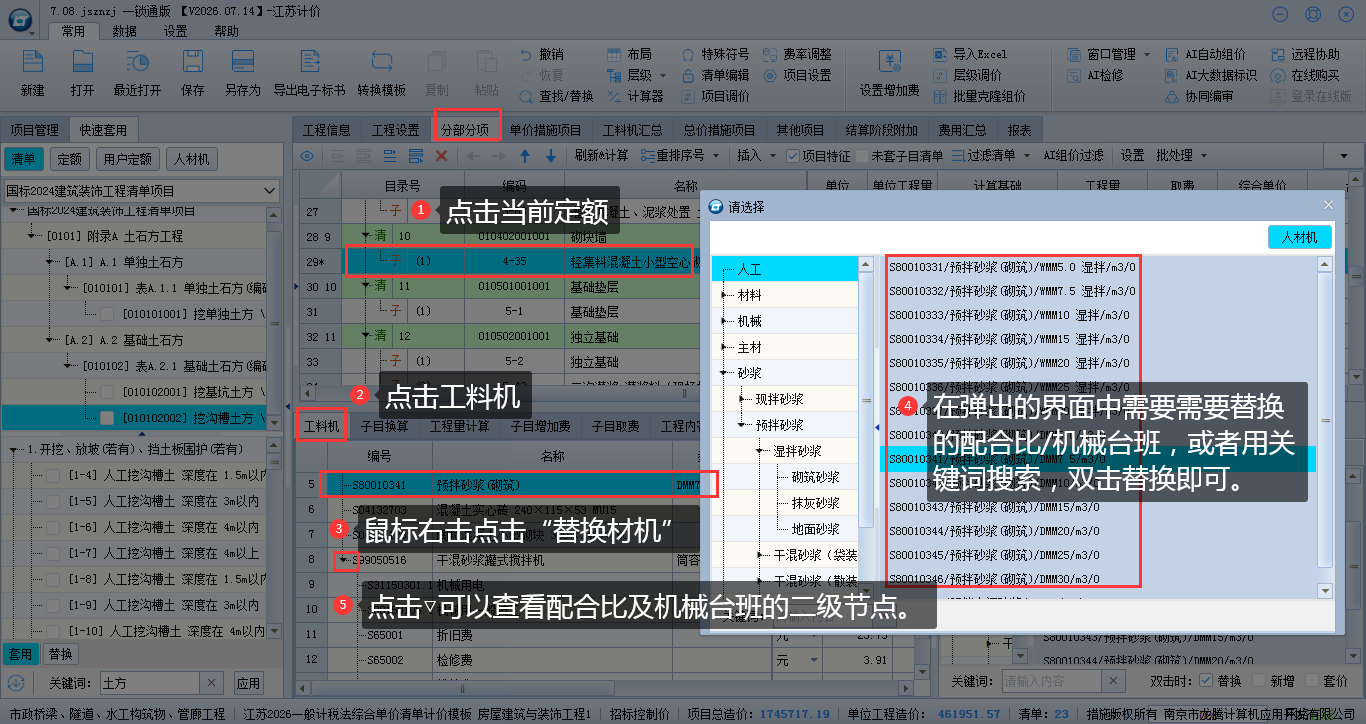Switch to the 子目换算 tab
Viewport: 1366px width, 724px height.
click(x=385, y=426)
